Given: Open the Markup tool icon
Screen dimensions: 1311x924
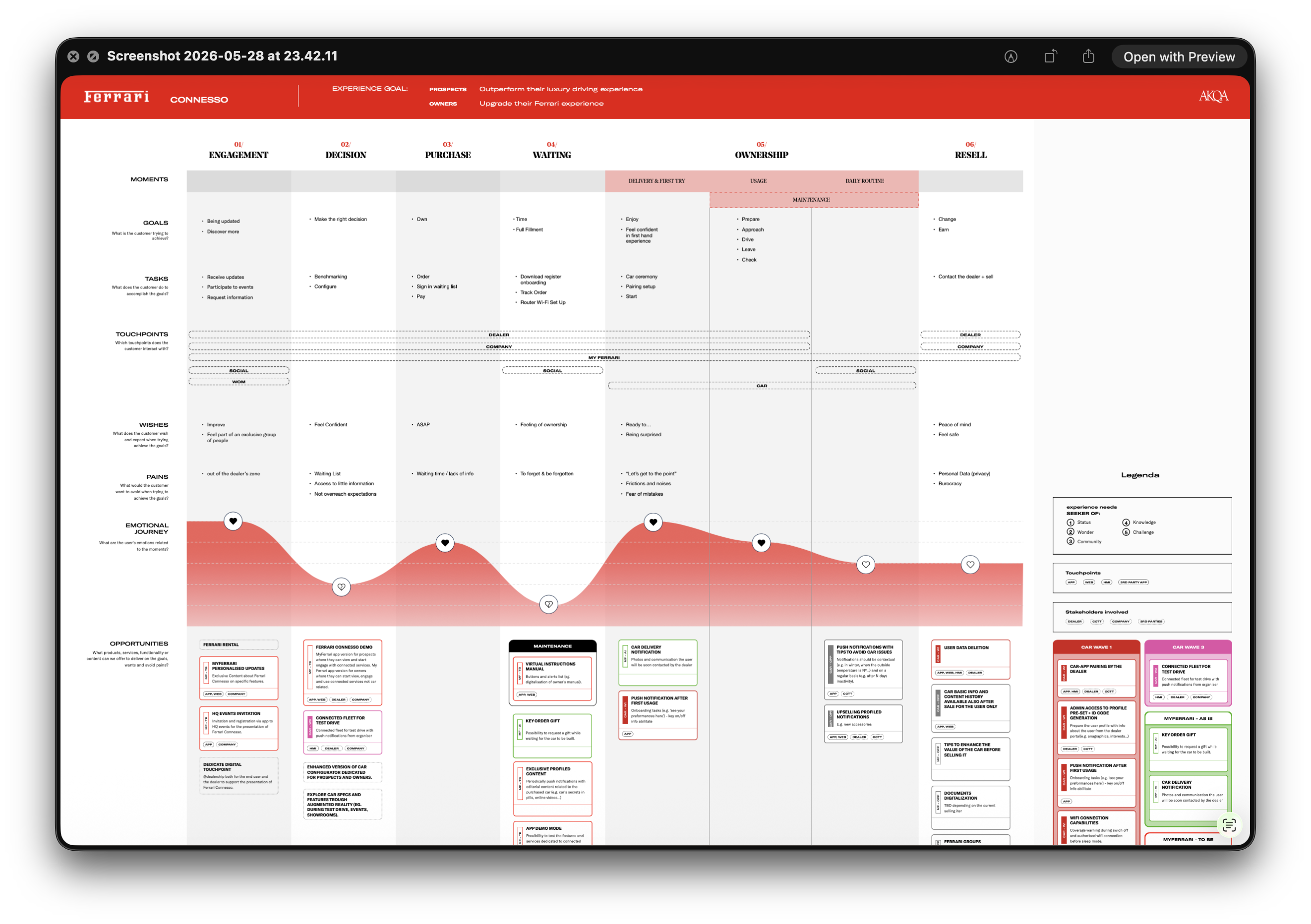Looking at the screenshot, I should [x=1011, y=57].
